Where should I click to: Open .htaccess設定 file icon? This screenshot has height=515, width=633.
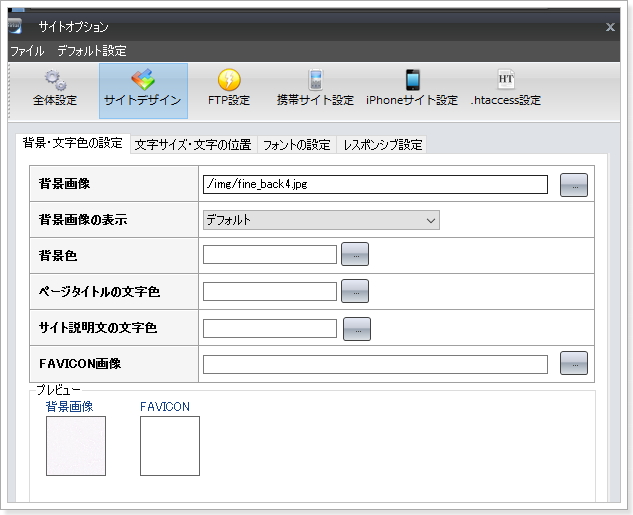505,89
